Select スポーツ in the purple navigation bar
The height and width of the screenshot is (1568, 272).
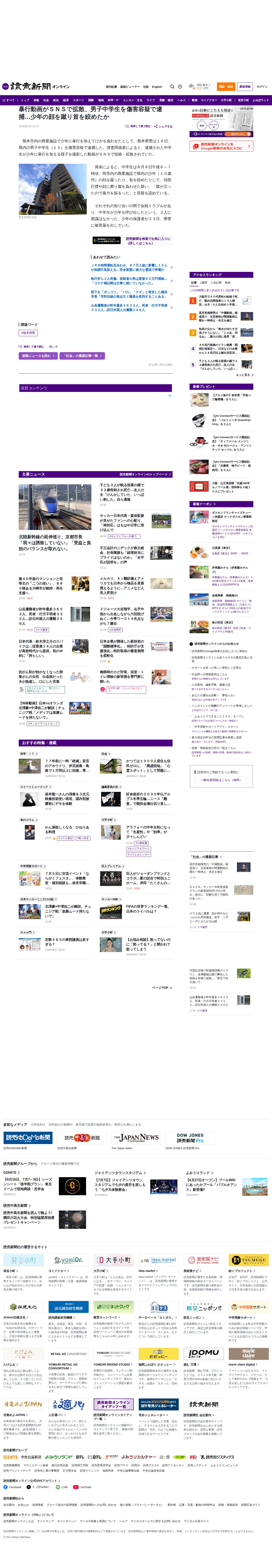78,100
